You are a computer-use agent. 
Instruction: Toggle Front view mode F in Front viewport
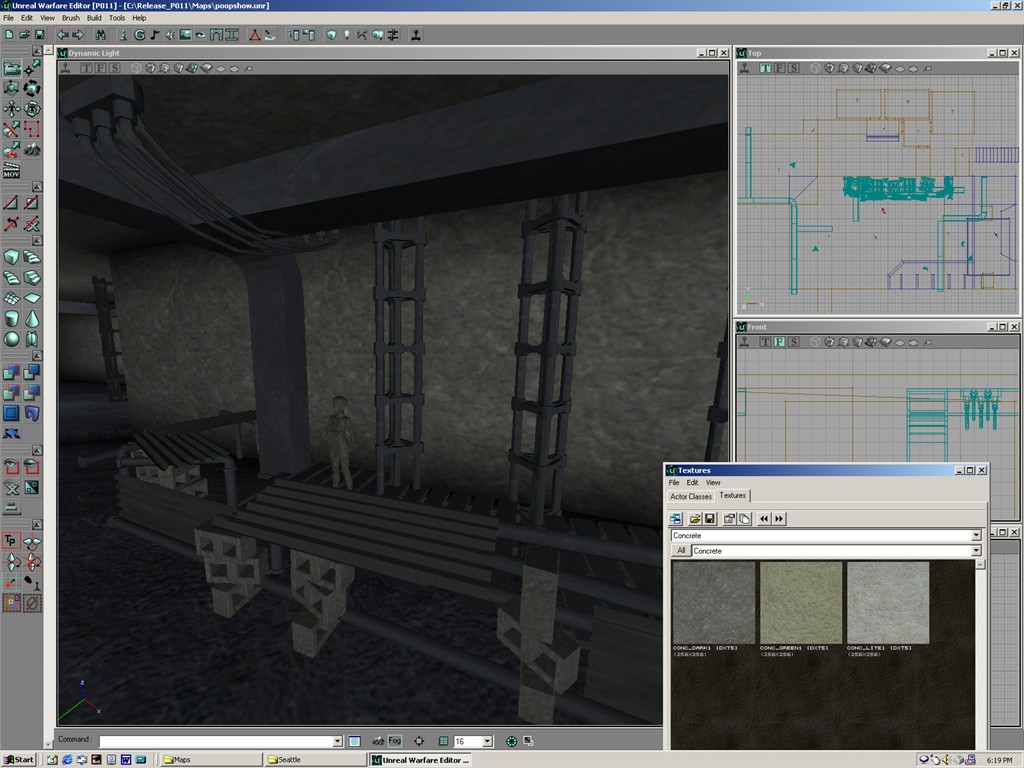[779, 342]
